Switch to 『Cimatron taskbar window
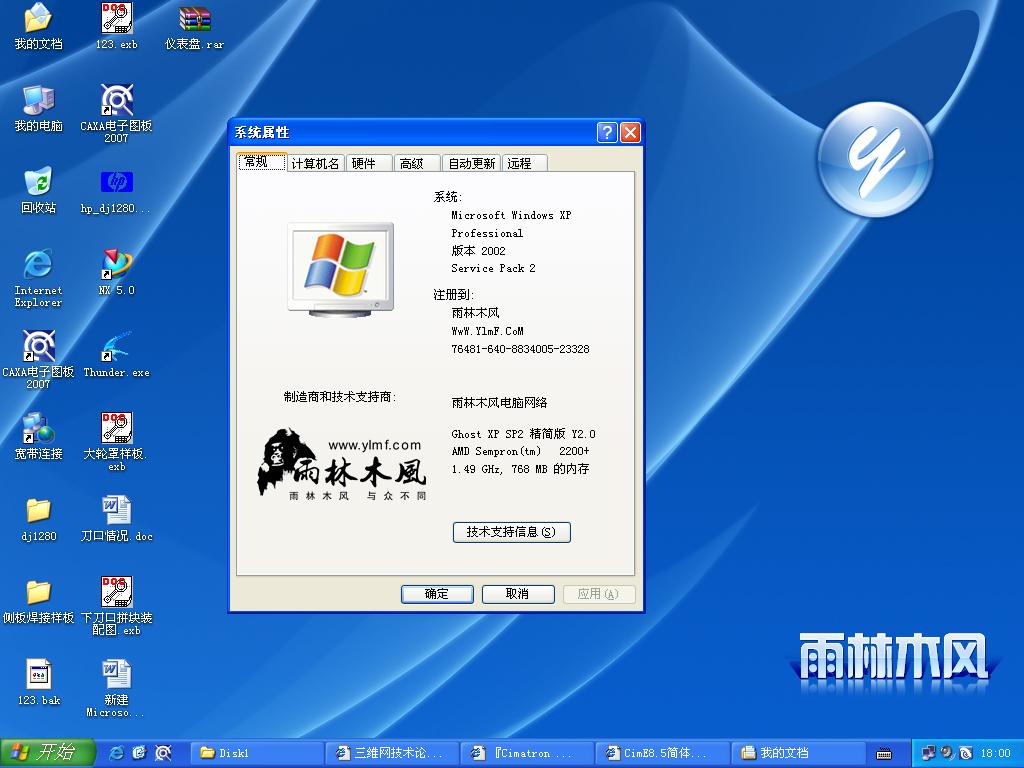This screenshot has height=768, width=1024. pyautogui.click(x=528, y=753)
